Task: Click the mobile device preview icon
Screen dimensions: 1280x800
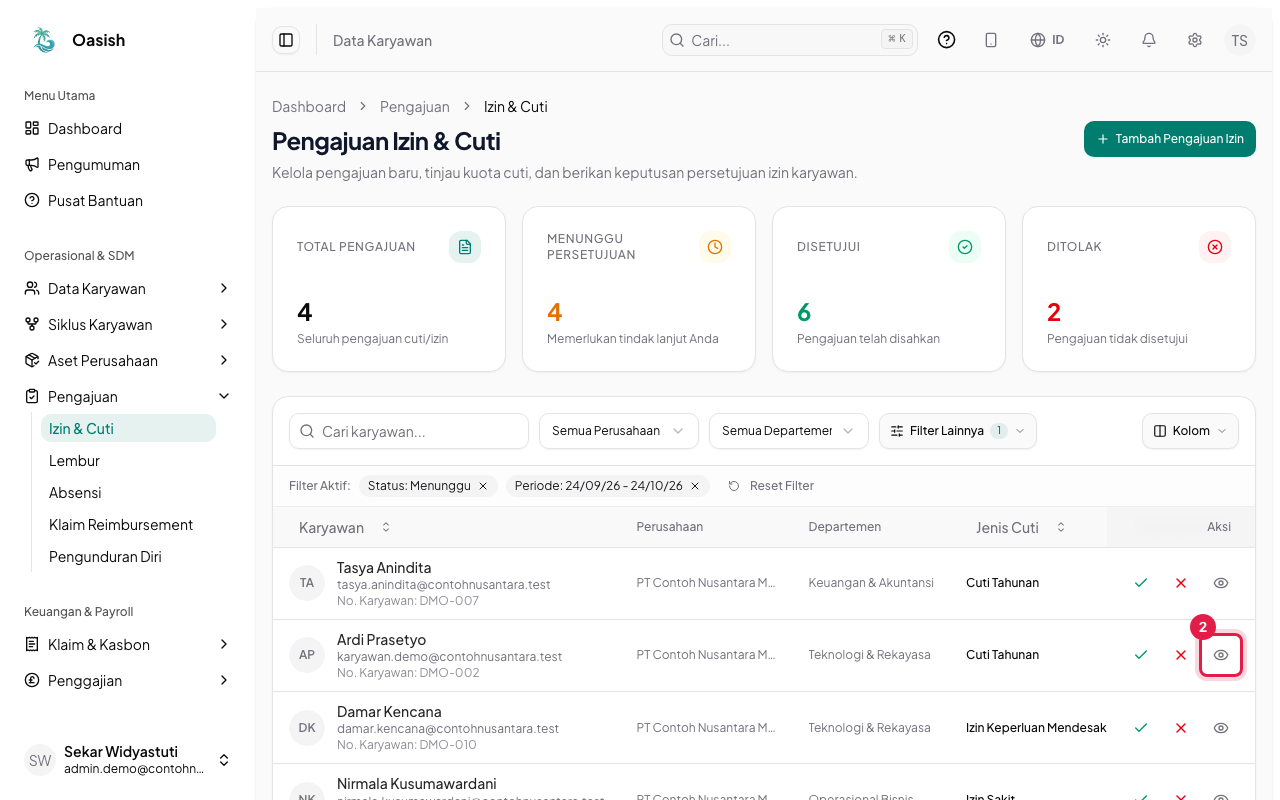Action: (991, 40)
